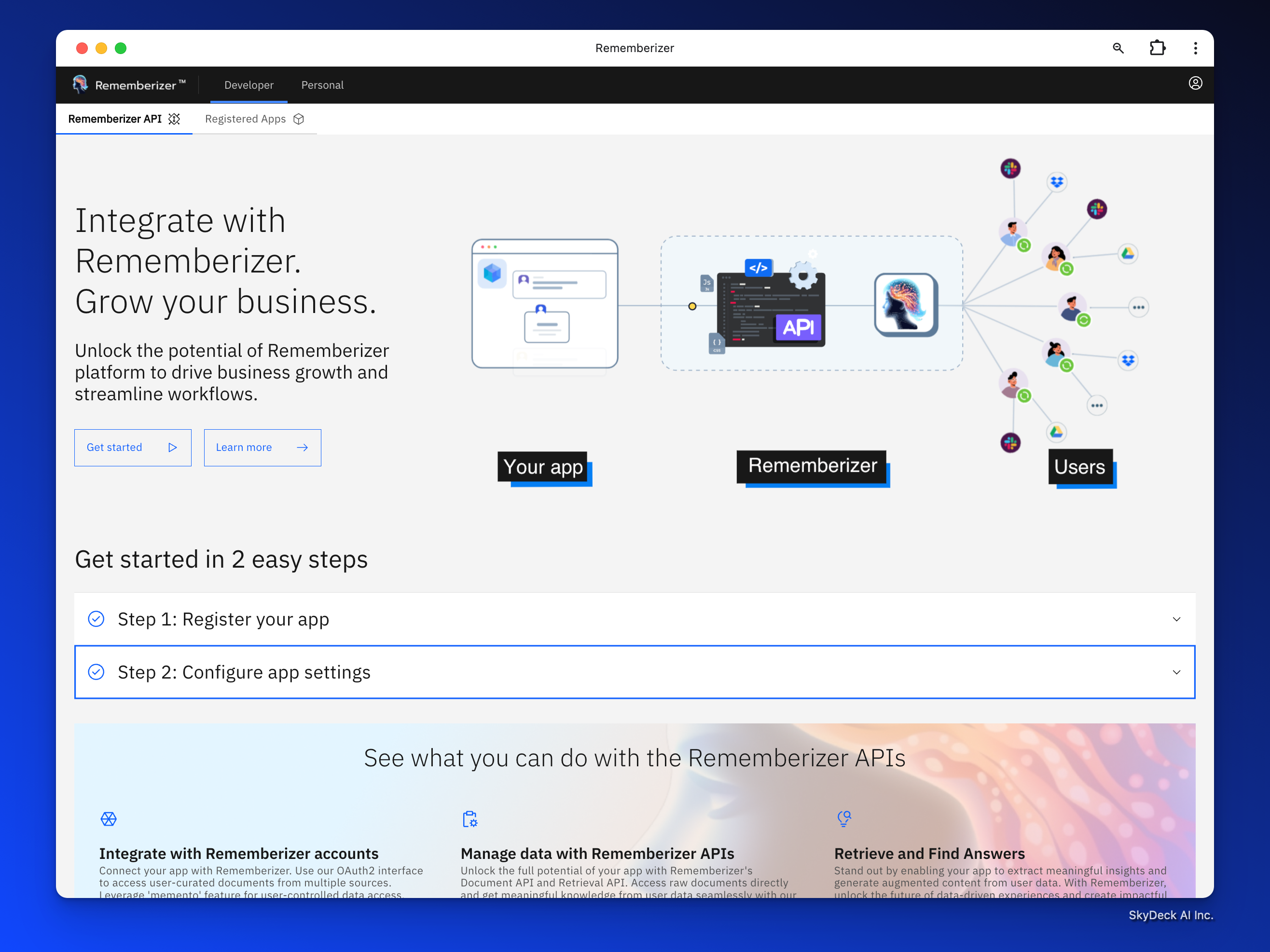The image size is (1270, 952).
Task: Click the lightbulb icon above Retrieve and Find Answers
Action: click(x=843, y=818)
